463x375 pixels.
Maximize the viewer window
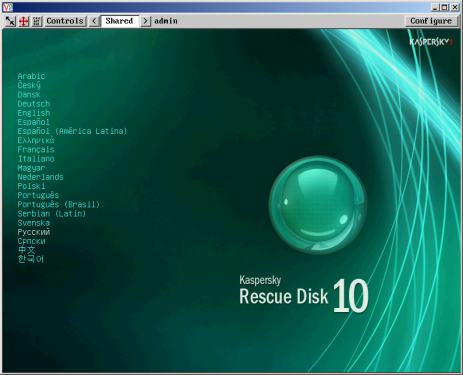tap(445, 7)
